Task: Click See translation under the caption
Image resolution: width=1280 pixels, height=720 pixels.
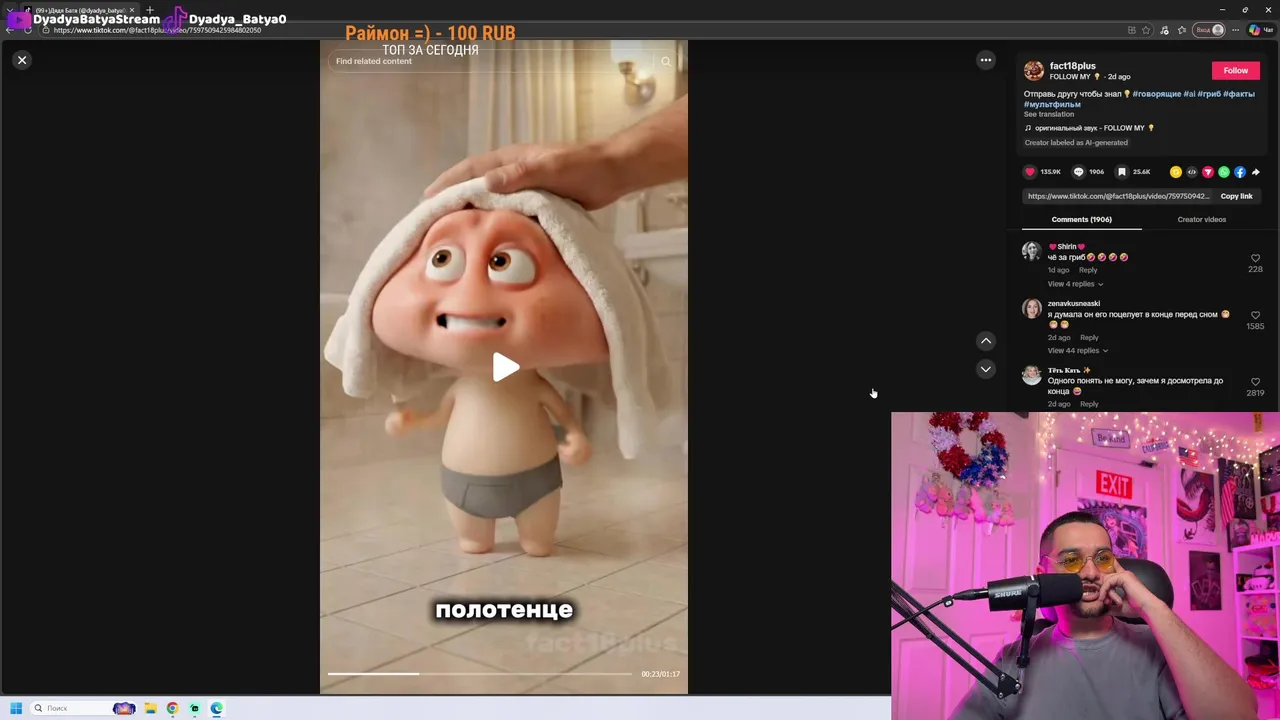Action: pyautogui.click(x=1048, y=114)
